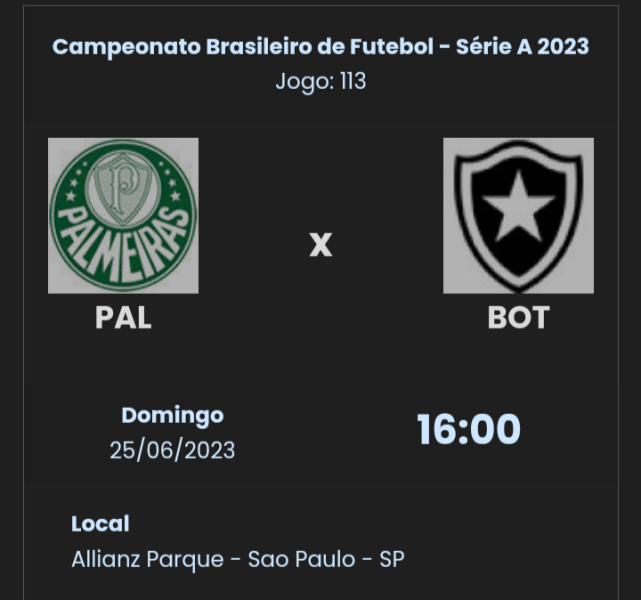
Task: Click the number 113 after Jogo
Action: pyautogui.click(x=352, y=81)
